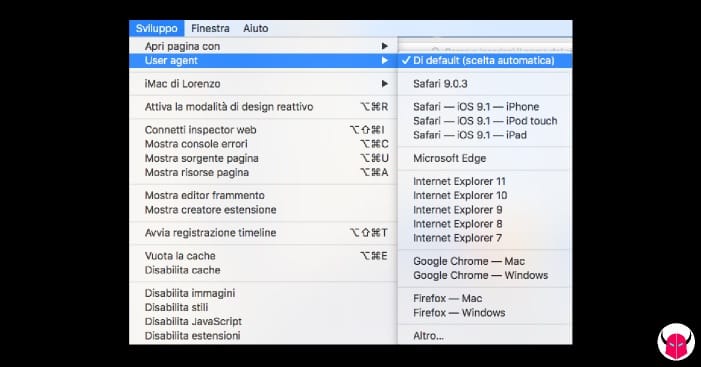Select Safari iOS 9.1 iPad user agent

[x=485, y=135]
